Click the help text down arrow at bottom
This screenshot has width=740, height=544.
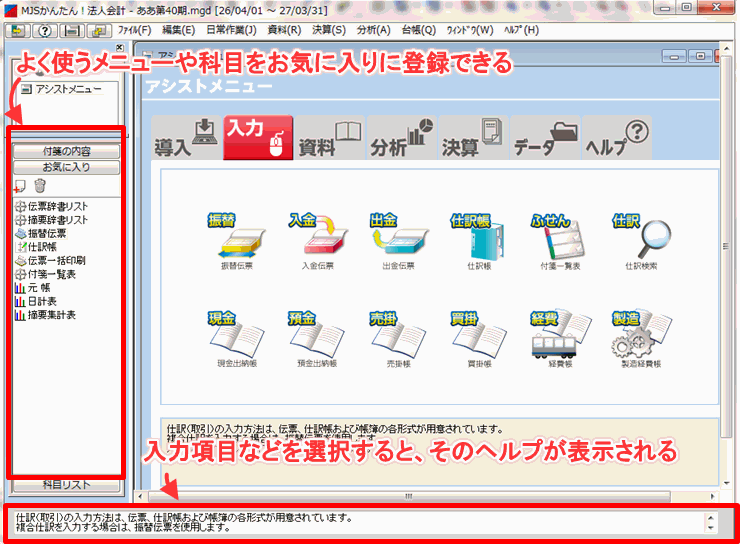(711, 528)
